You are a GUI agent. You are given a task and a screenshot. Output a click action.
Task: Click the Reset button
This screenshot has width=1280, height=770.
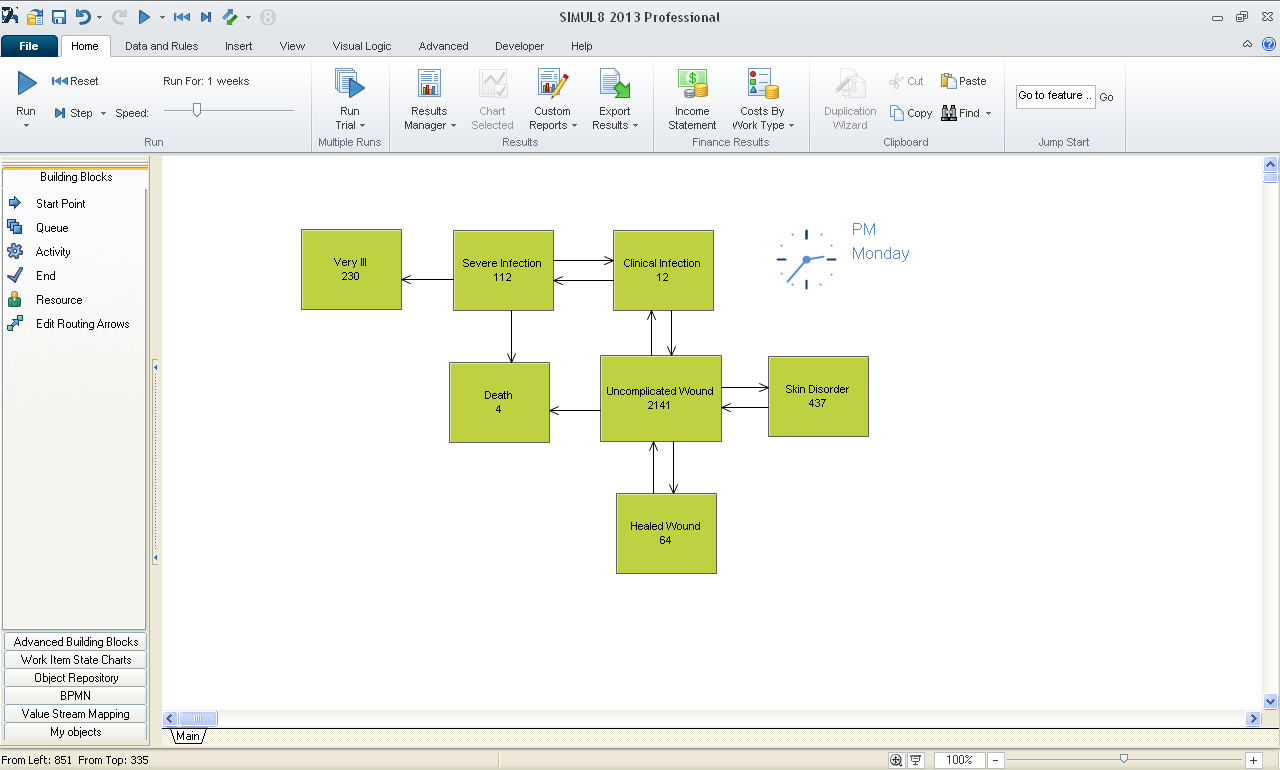click(75, 81)
